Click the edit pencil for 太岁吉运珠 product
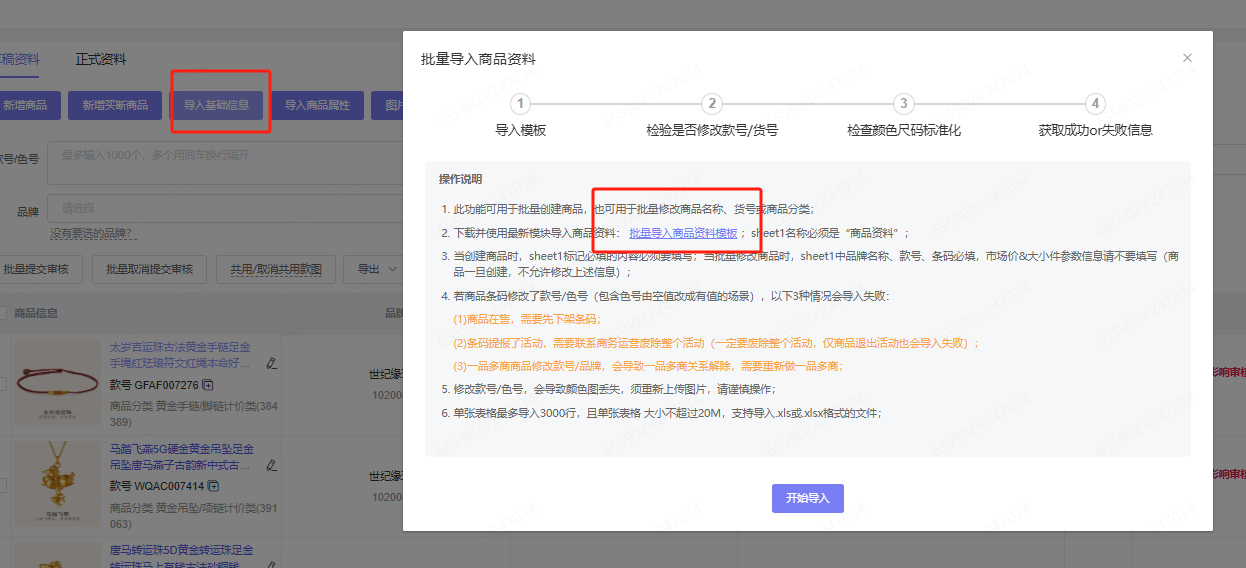 [x=272, y=363]
